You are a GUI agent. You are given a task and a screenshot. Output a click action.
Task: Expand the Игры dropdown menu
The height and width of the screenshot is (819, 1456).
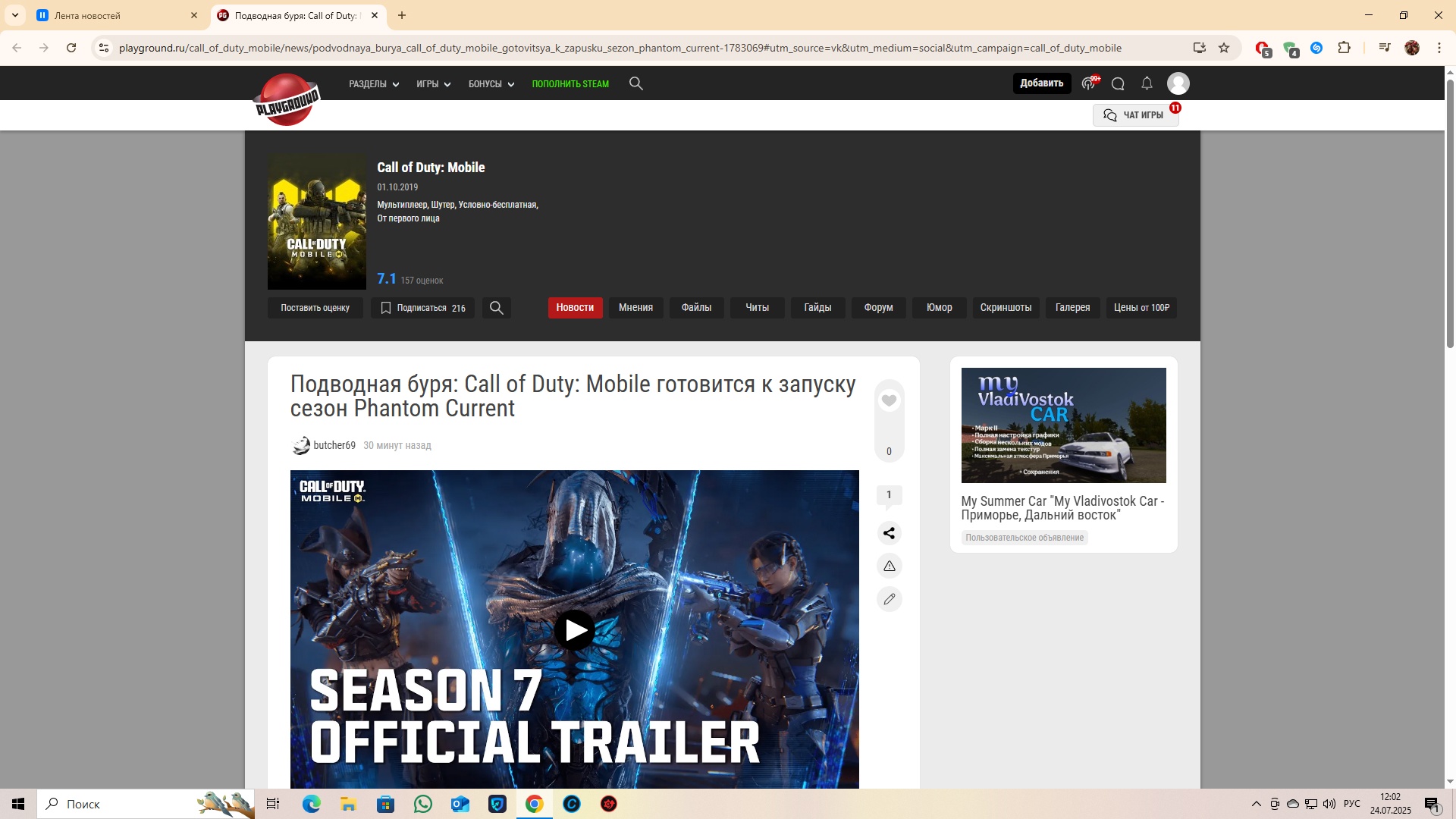[x=434, y=84]
